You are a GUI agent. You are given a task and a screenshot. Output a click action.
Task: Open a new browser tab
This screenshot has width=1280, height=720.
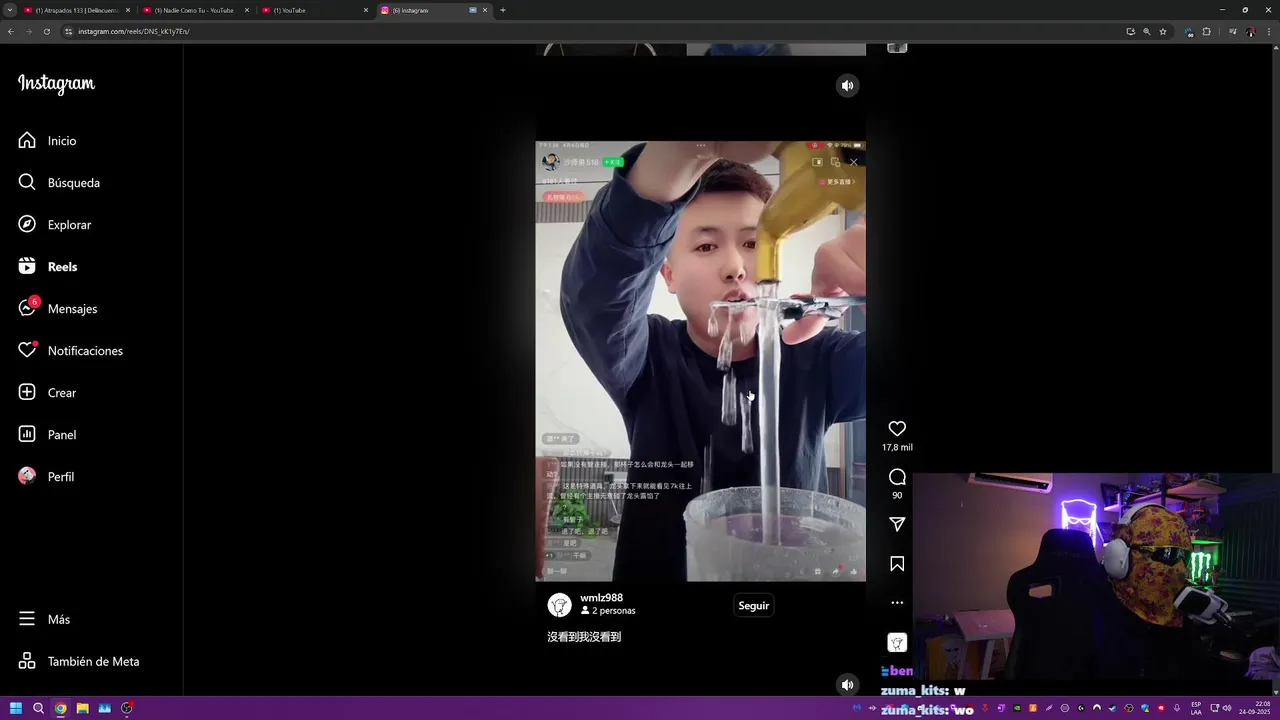tap(503, 10)
